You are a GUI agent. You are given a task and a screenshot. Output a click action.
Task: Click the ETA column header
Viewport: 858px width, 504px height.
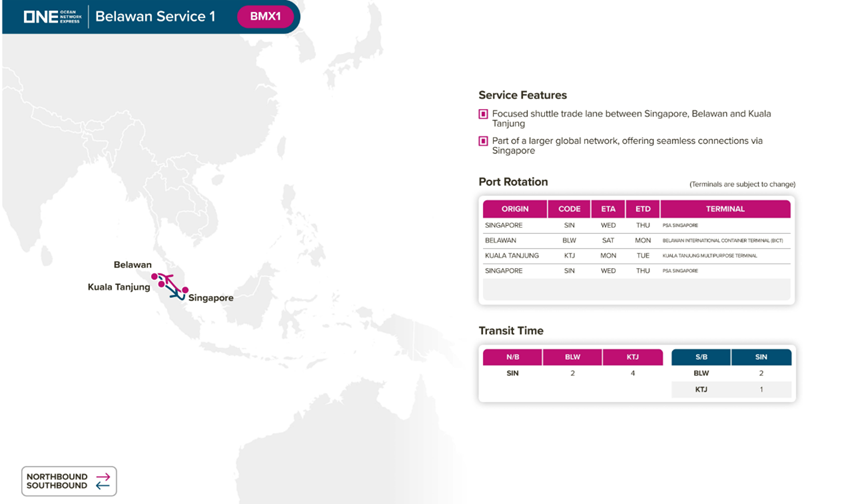click(608, 209)
